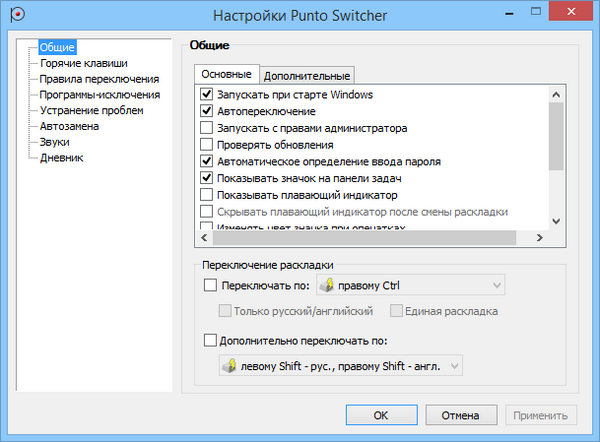Click the Отмена button
The height and width of the screenshot is (442, 600).
pos(460,414)
